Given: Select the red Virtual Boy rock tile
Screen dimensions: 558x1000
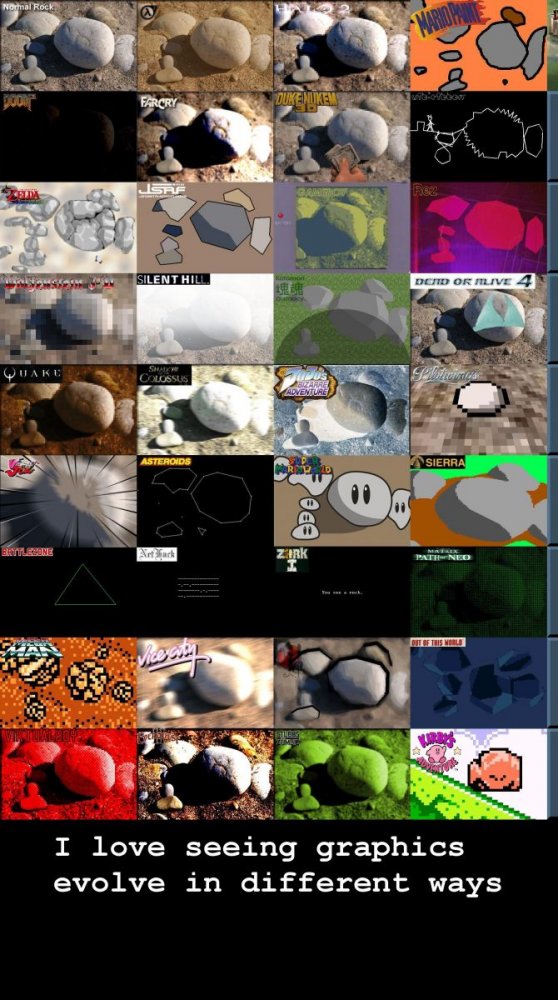Looking at the screenshot, I should (68, 774).
